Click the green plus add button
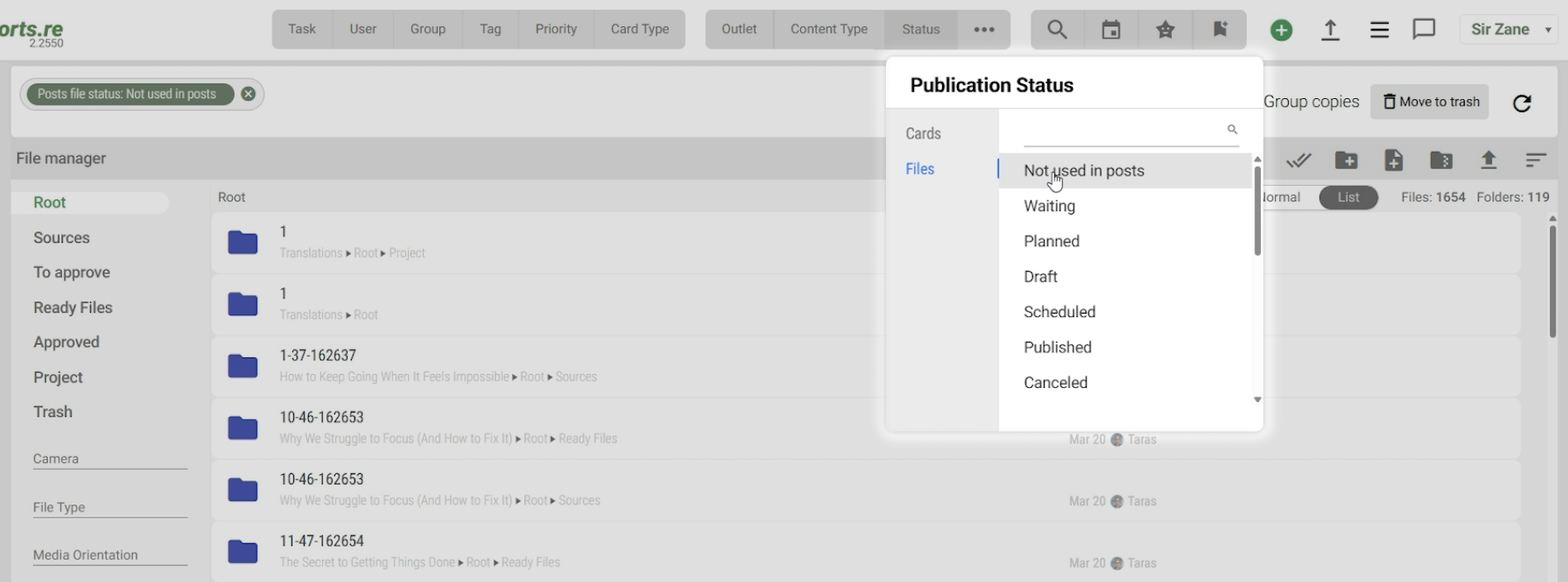 [x=1281, y=31]
